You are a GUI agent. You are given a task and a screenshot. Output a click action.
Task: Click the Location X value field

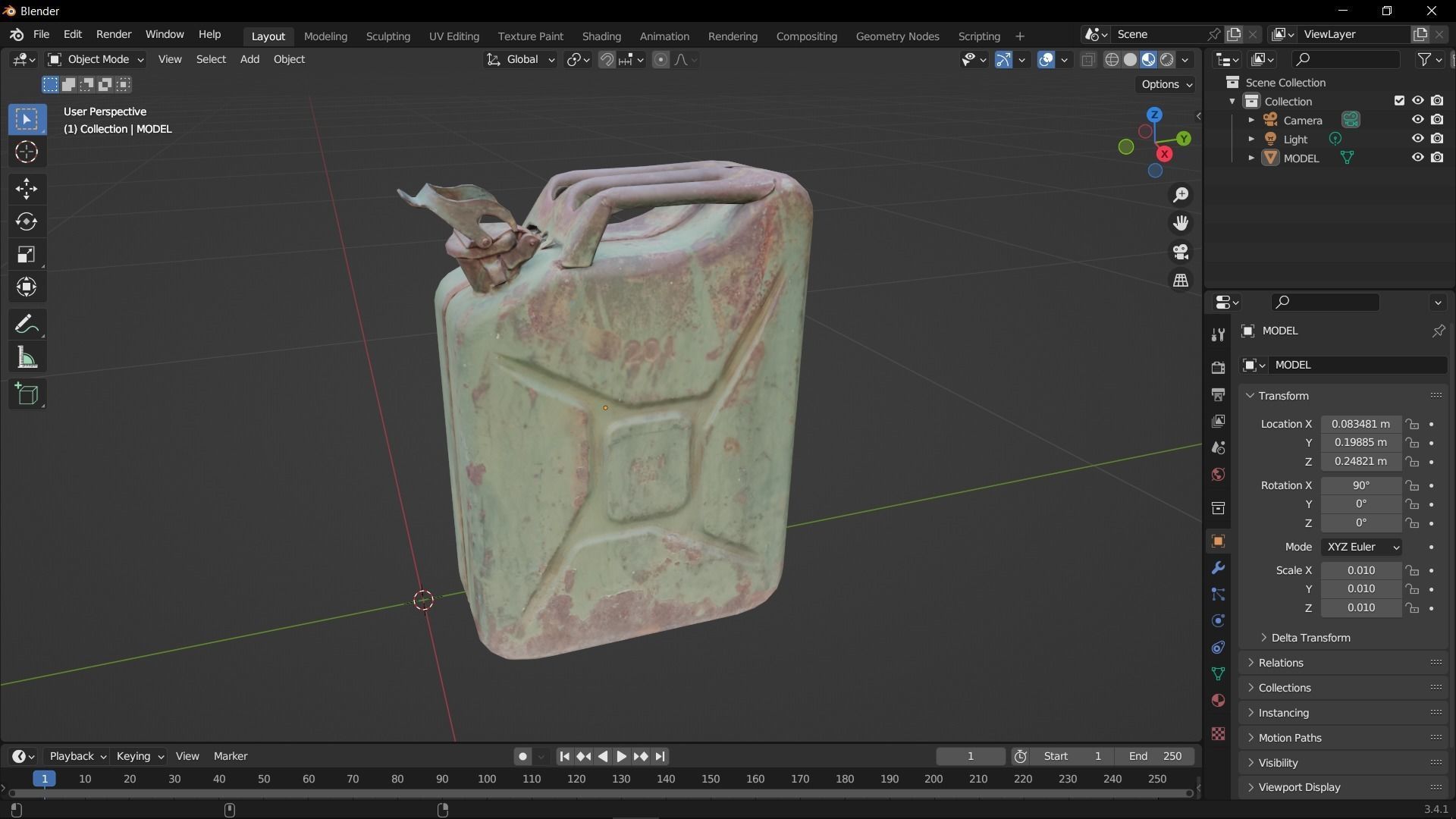coord(1360,424)
